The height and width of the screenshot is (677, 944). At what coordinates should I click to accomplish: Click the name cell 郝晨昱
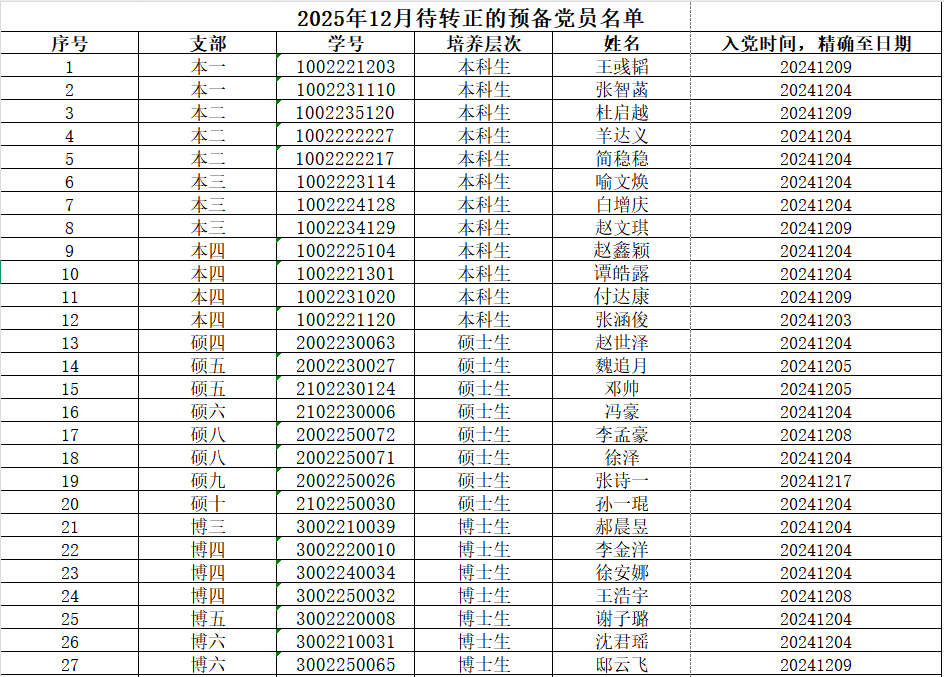click(x=622, y=527)
